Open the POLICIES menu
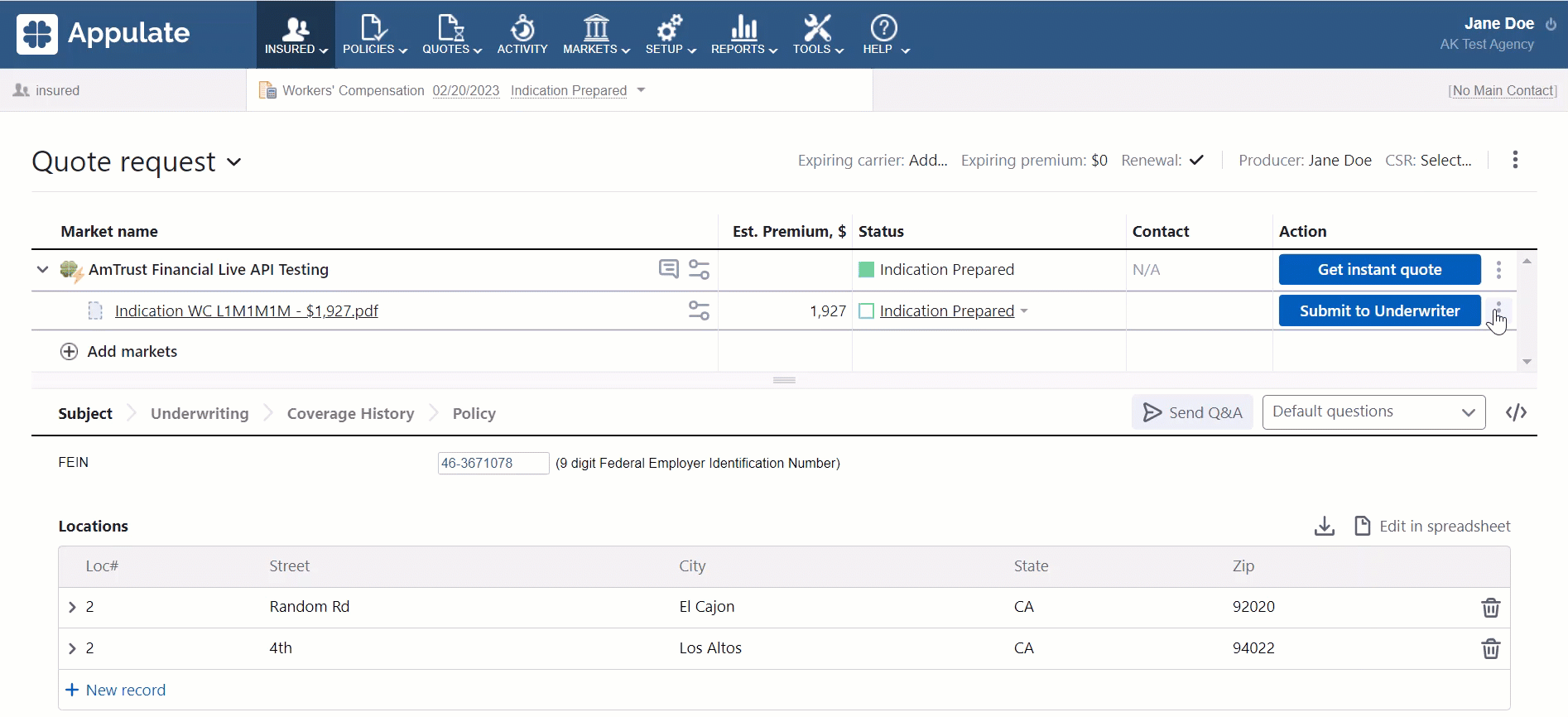The width and height of the screenshot is (1568, 717). tap(374, 35)
